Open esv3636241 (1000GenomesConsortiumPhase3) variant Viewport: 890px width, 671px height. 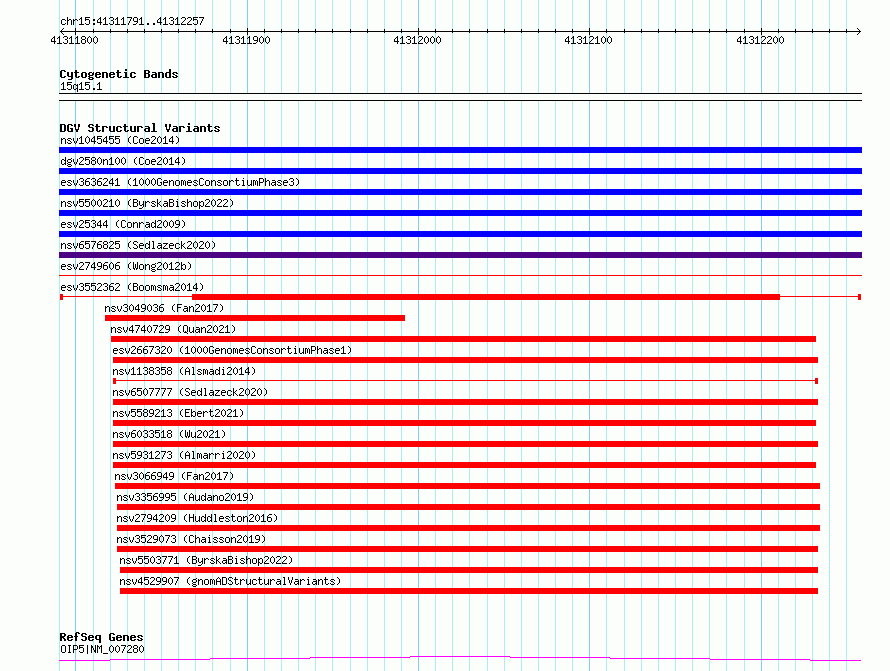click(180, 182)
